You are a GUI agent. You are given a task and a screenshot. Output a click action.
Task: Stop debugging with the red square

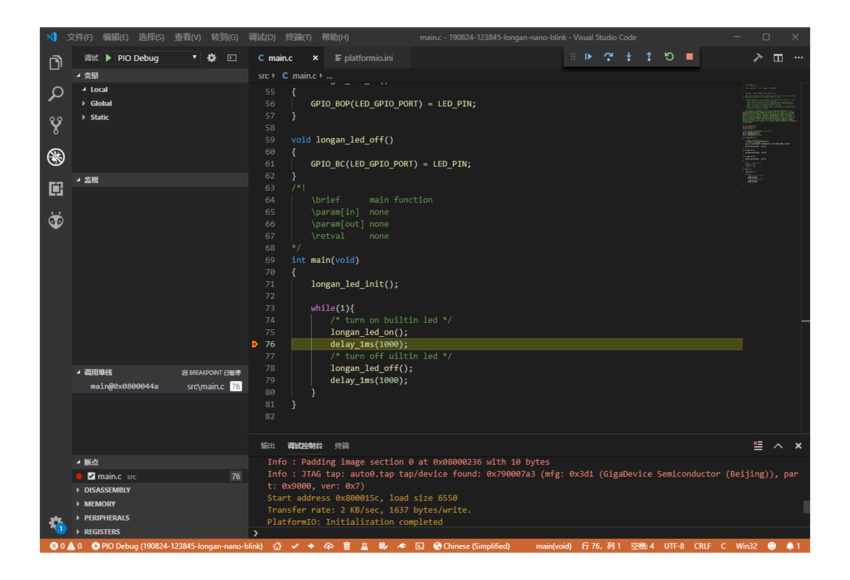[689, 57]
